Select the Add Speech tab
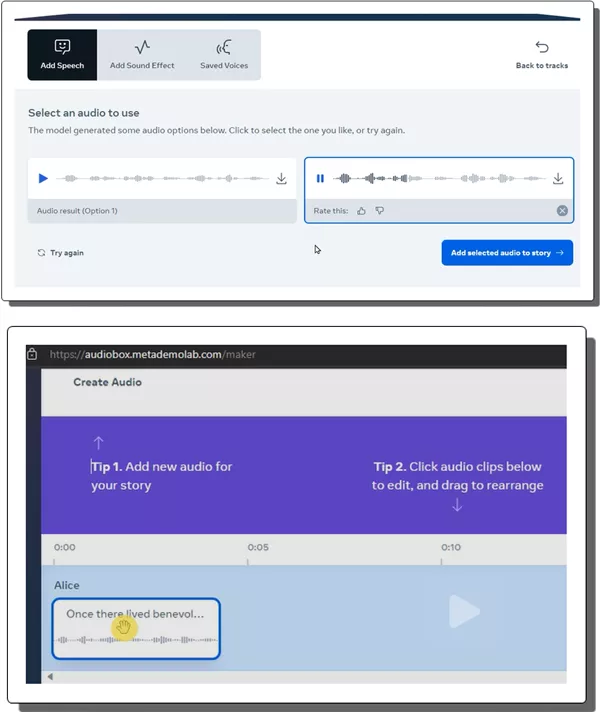This screenshot has width=600, height=712. click(62, 55)
